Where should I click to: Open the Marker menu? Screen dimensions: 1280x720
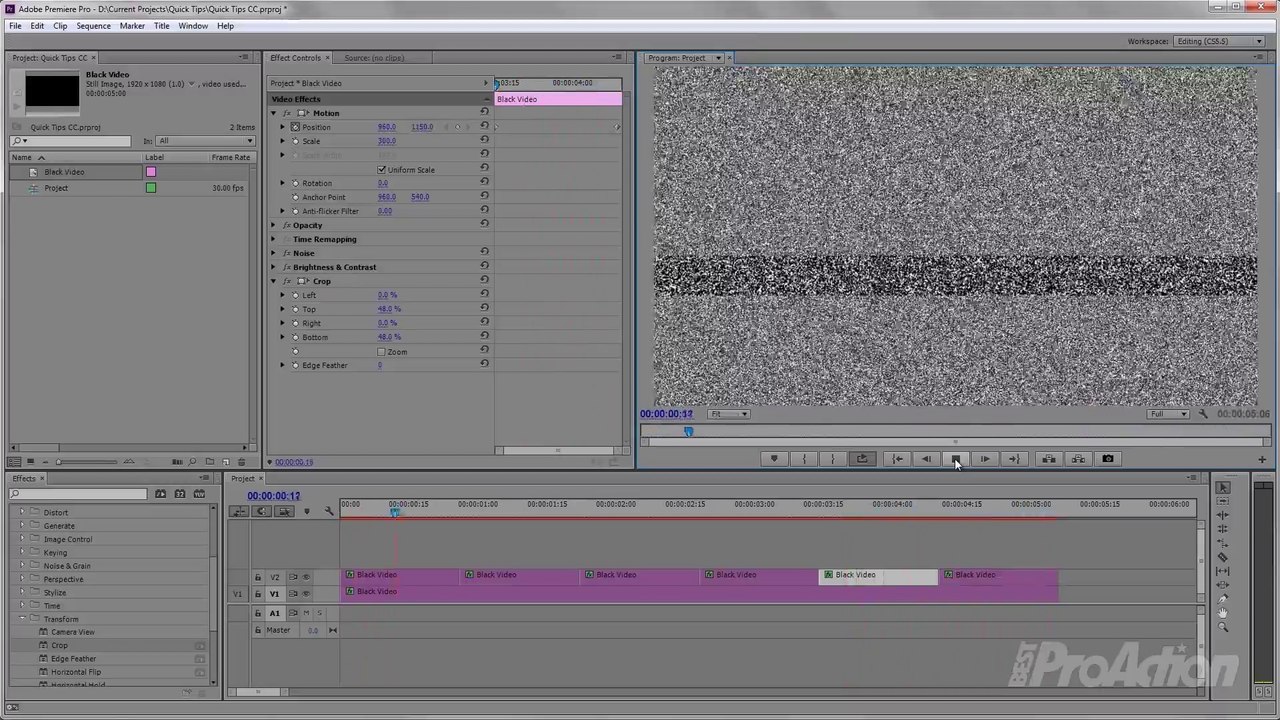point(132,26)
